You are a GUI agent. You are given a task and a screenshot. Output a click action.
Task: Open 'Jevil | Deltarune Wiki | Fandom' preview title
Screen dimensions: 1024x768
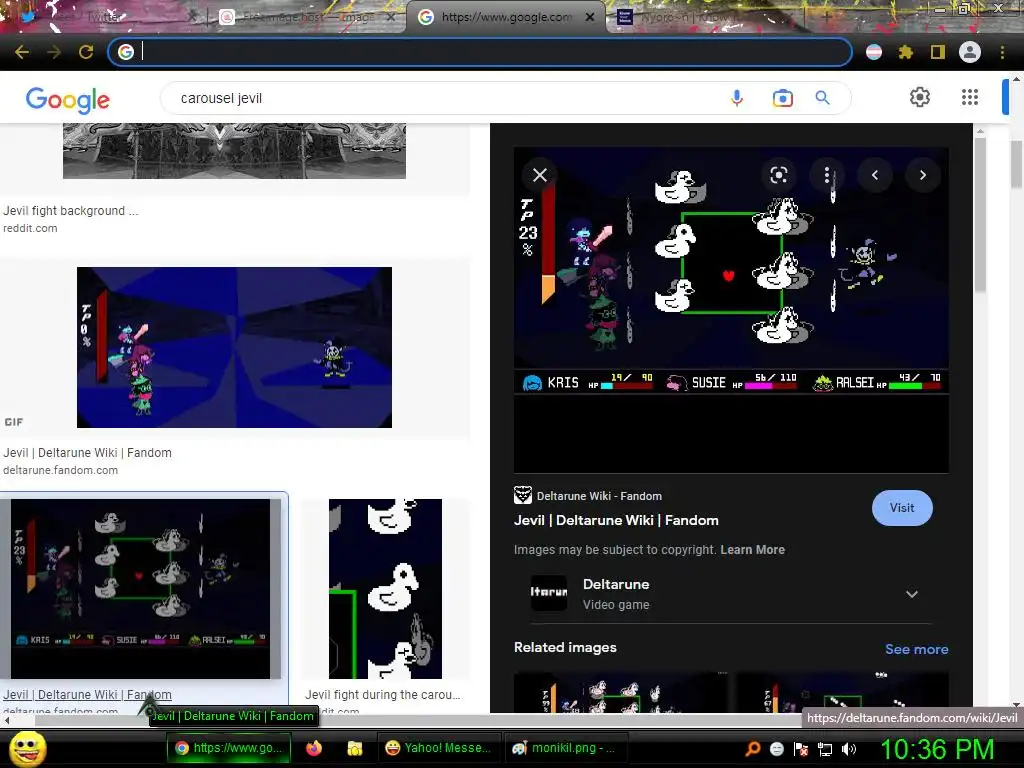[x=616, y=520]
